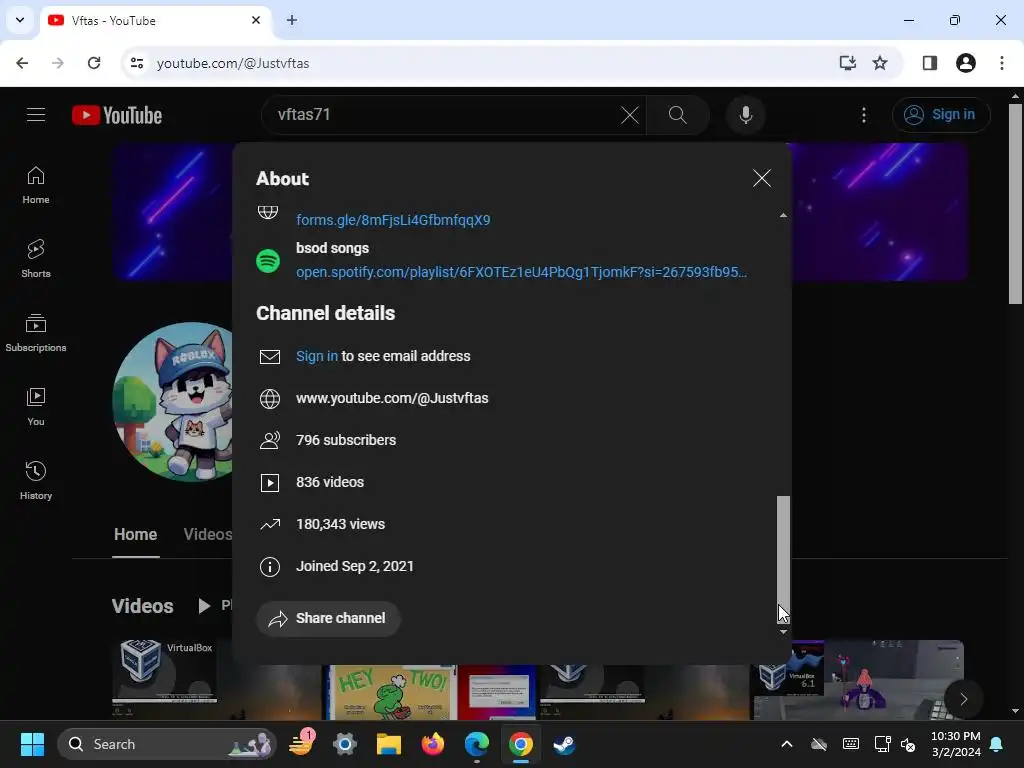Select the Vftas - YouTube tab
The image size is (1024, 768).
pos(157,20)
